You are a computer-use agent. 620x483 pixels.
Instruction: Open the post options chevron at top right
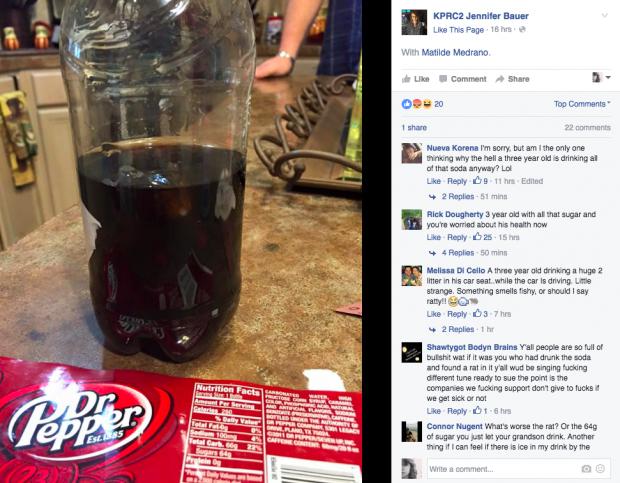(605, 15)
